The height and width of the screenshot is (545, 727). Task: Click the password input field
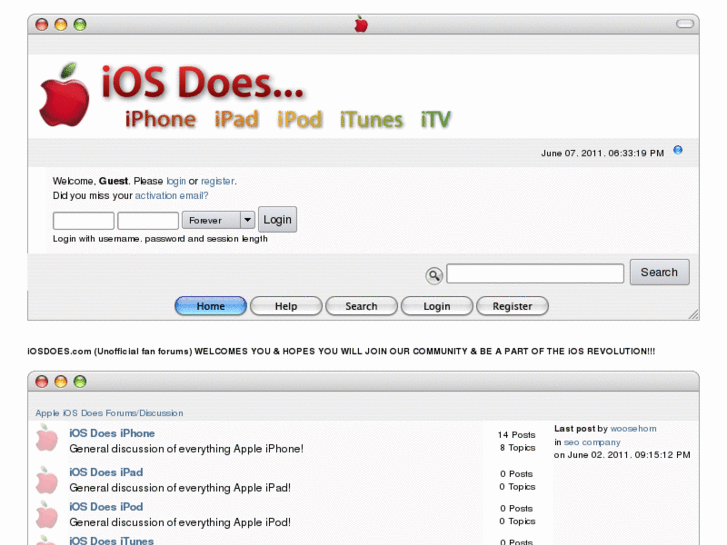coord(148,220)
